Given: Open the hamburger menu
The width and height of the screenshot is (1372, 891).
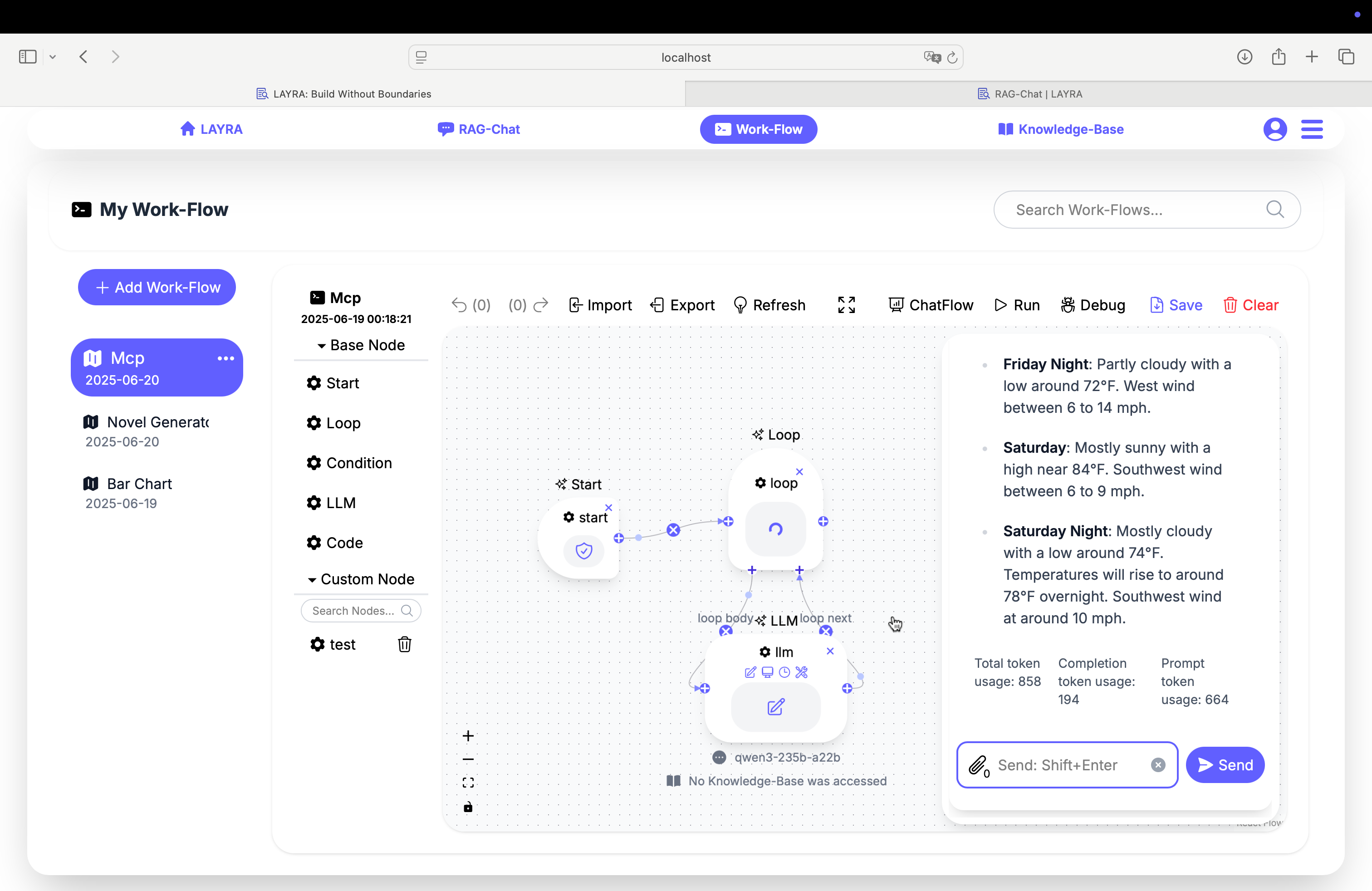Looking at the screenshot, I should click(x=1312, y=129).
